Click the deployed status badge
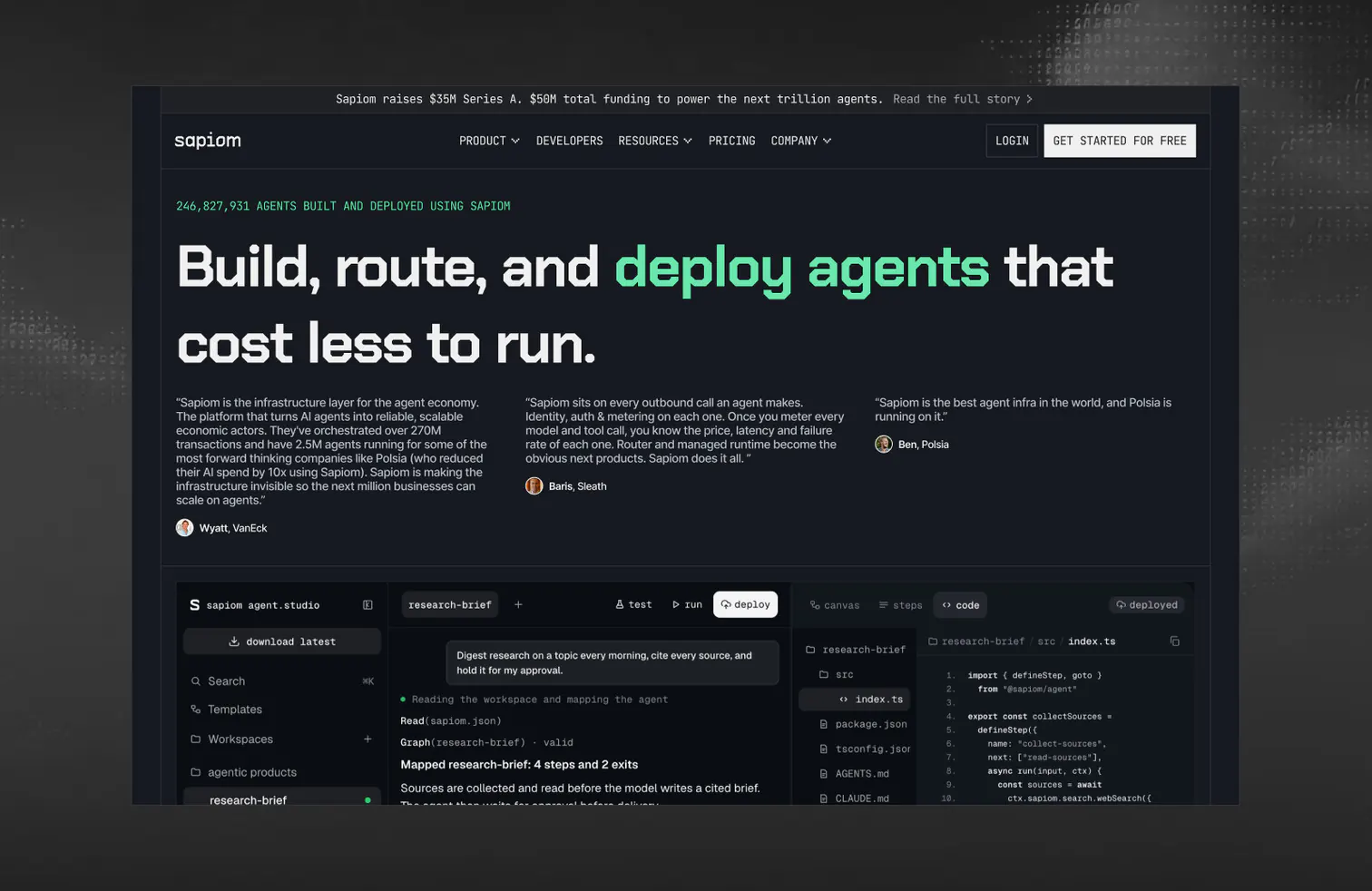 (1147, 605)
